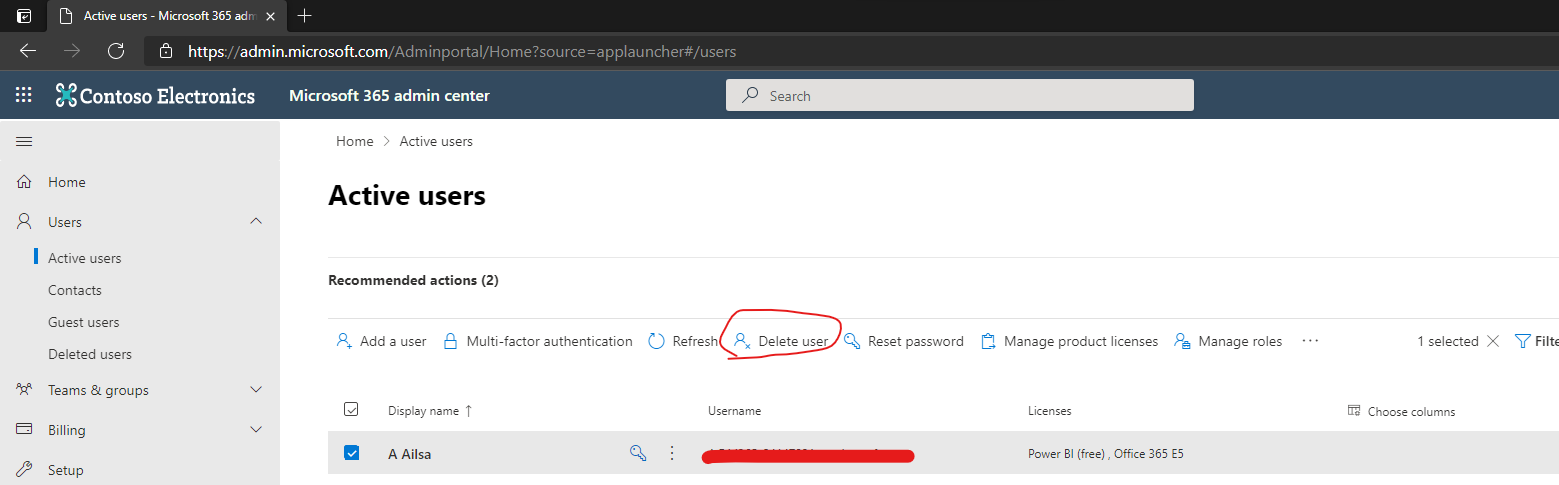1559x485 pixels.
Task: Click the Home label in the sidebar
Action: (x=67, y=182)
